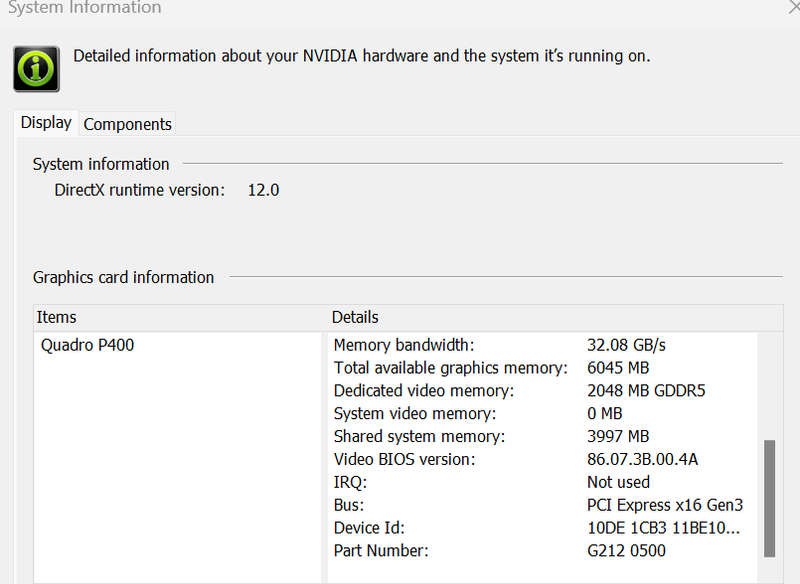800x584 pixels.
Task: Switch to the Components tab
Action: tap(128, 124)
